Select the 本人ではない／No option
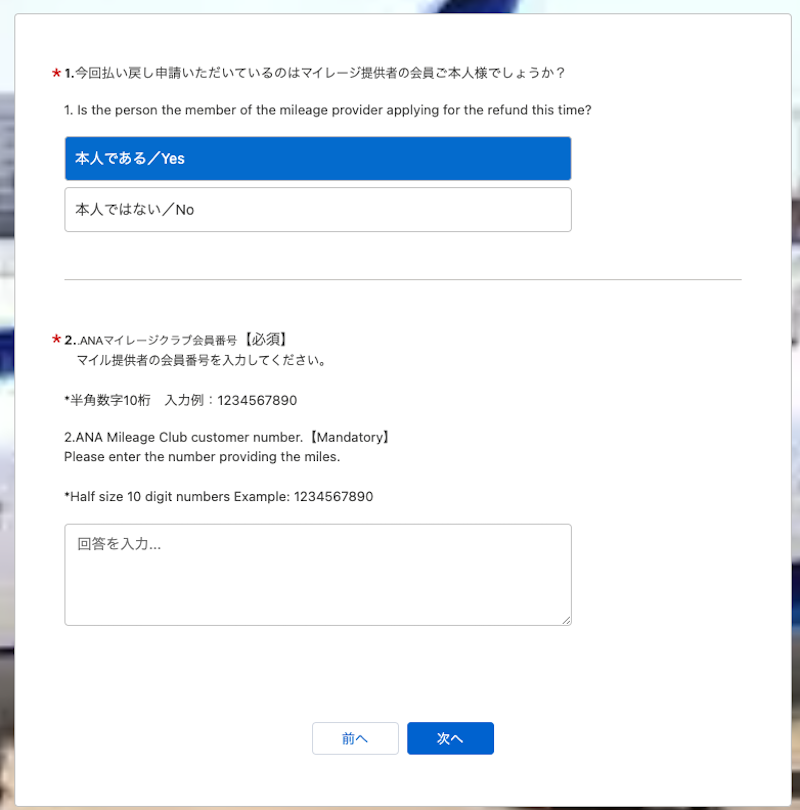Viewport: 800px width, 810px height. (x=318, y=210)
